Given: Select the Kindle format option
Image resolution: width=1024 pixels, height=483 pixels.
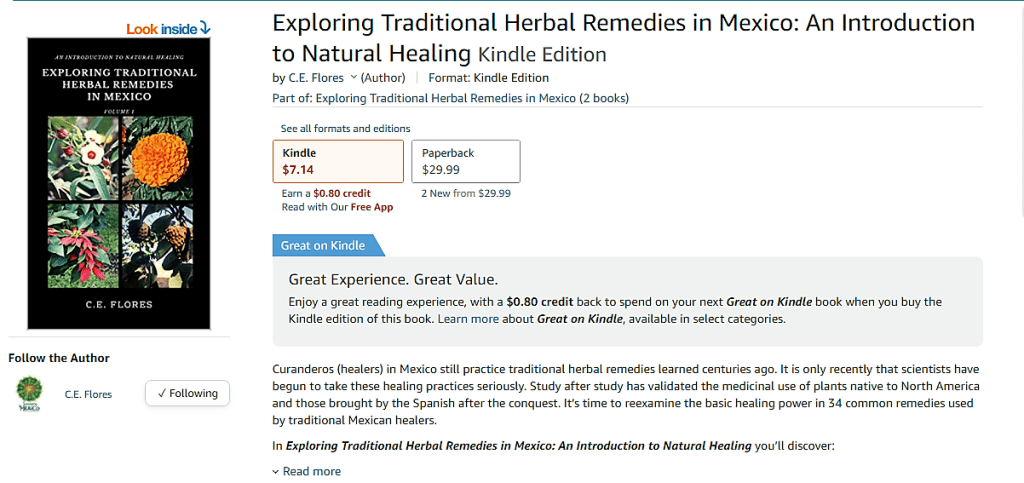Looking at the screenshot, I should click(x=338, y=161).
